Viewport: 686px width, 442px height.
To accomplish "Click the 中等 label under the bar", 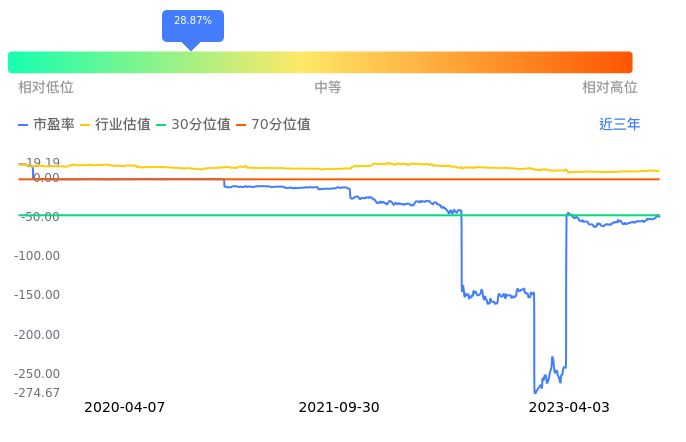I will pyautogui.click(x=328, y=88).
